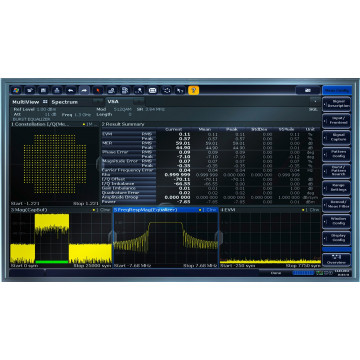Click the sequencer circular icon in toolbar
The height and width of the screenshot is (360, 360).
pos(166,90)
